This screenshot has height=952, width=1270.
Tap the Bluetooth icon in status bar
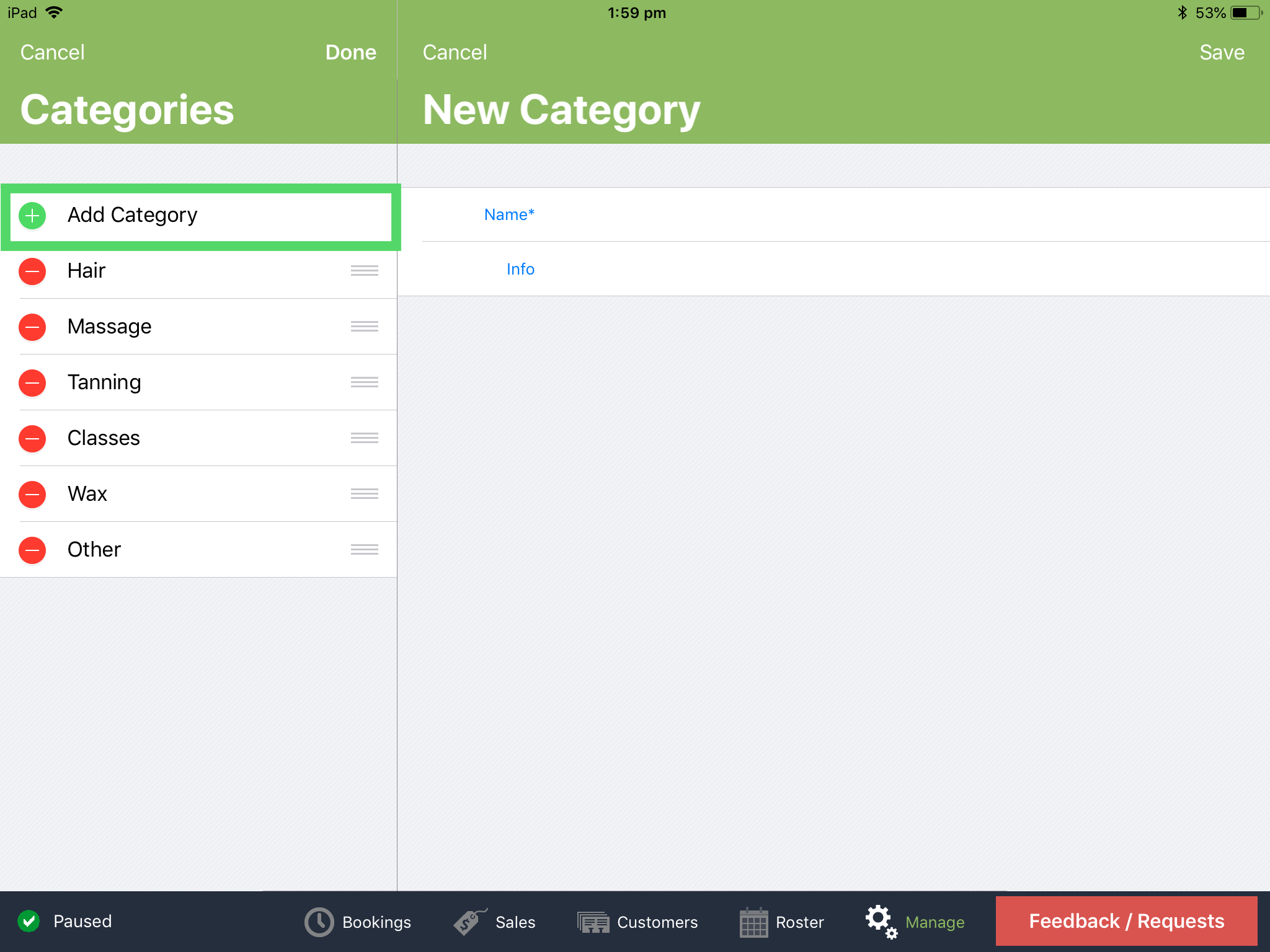click(x=1182, y=12)
